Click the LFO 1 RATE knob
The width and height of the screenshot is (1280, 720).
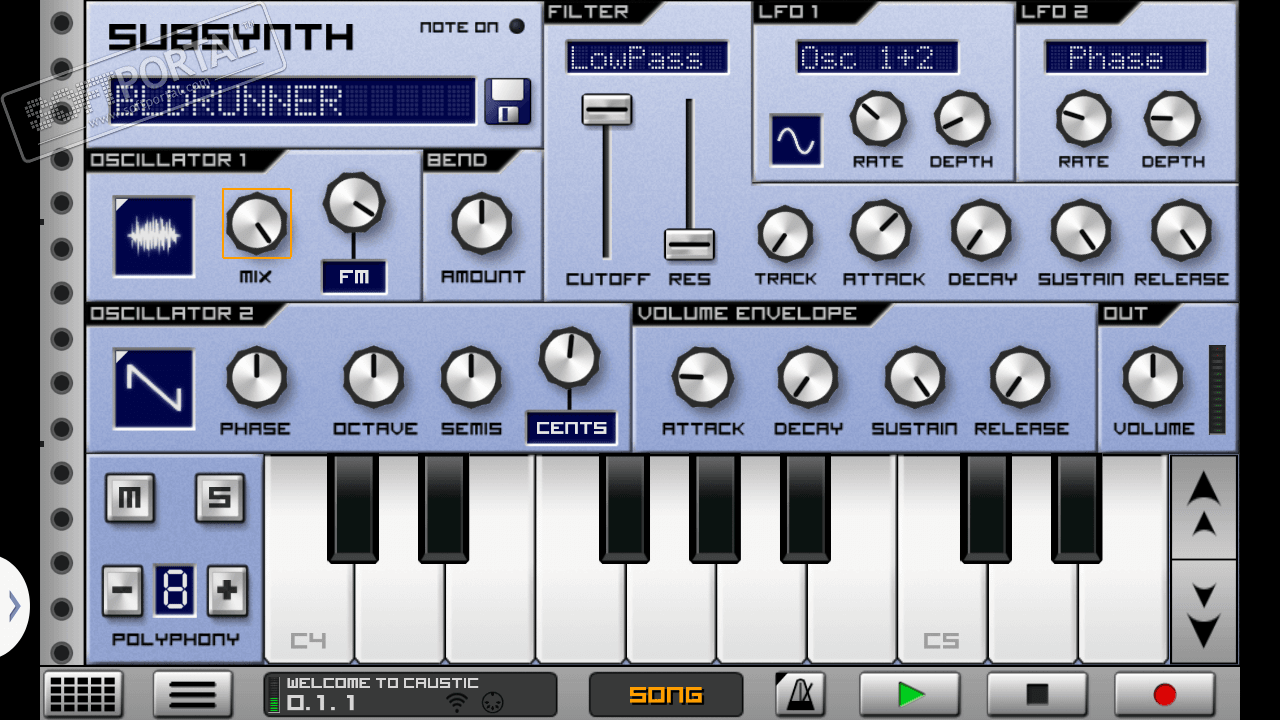pyautogui.click(x=878, y=118)
